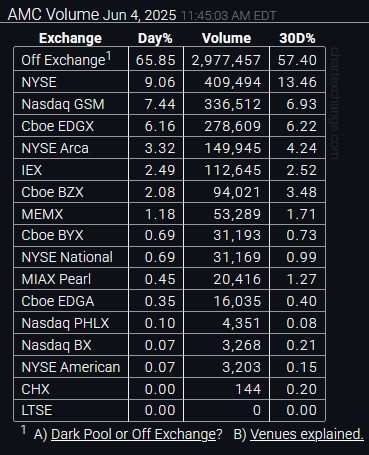Click Off Exchange volume 2,977,457

click(x=226, y=60)
